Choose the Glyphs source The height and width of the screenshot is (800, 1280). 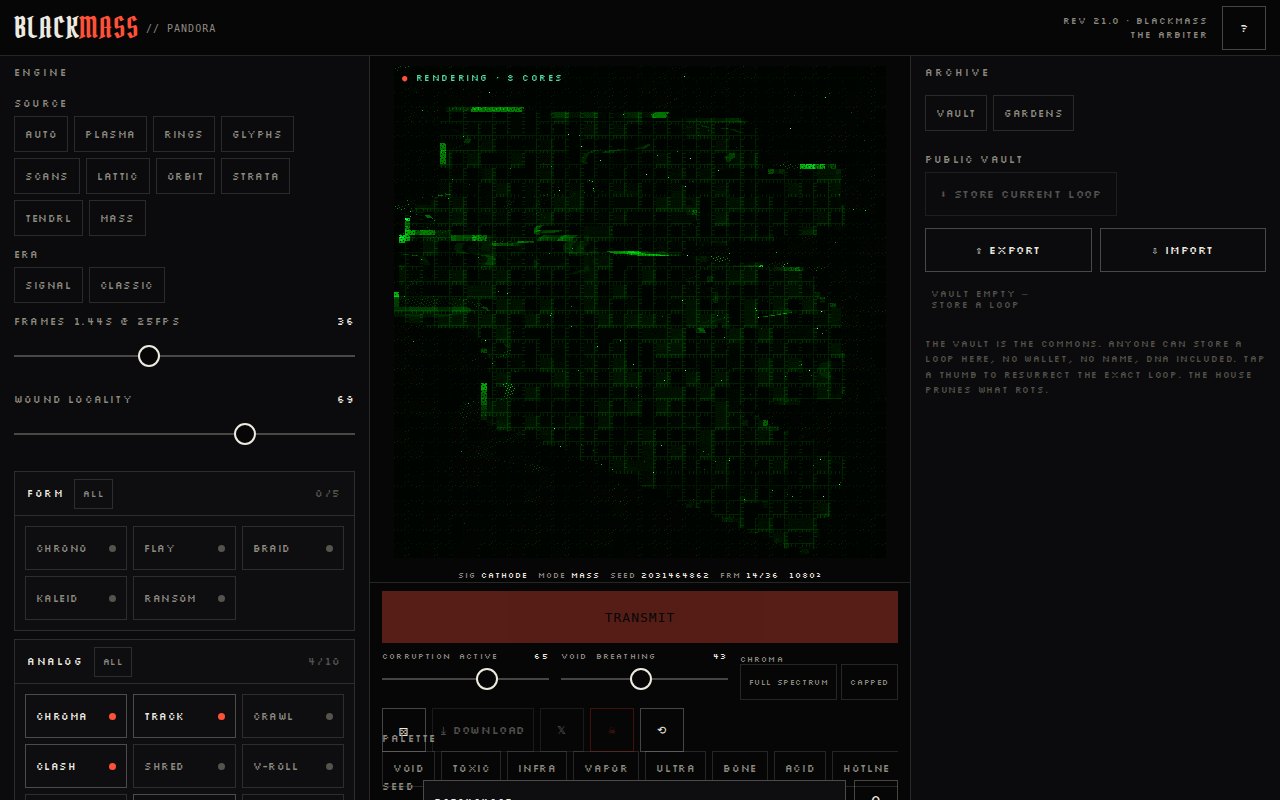pos(257,134)
